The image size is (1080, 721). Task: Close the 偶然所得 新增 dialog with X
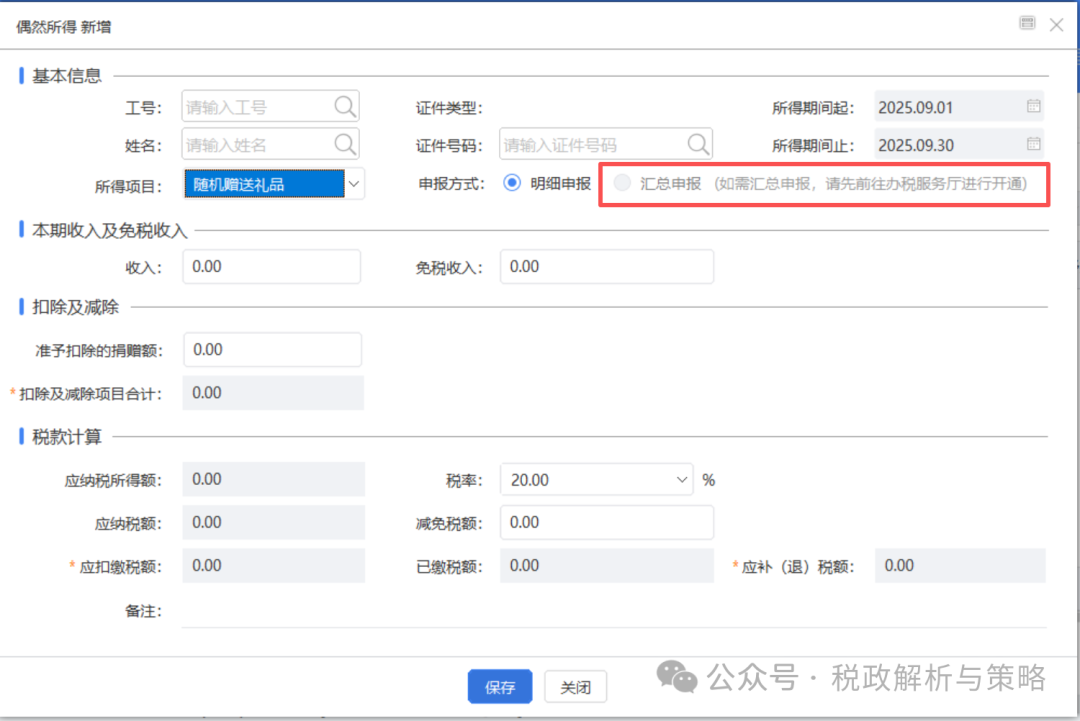coord(1056,25)
